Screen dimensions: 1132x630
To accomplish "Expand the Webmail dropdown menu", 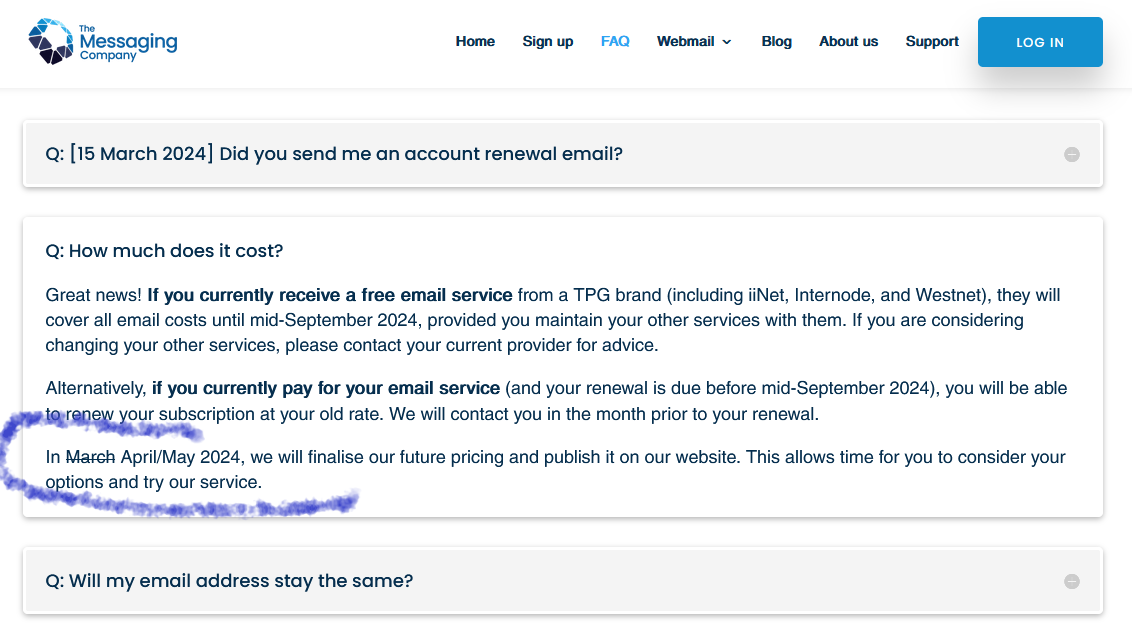I will click(x=694, y=43).
